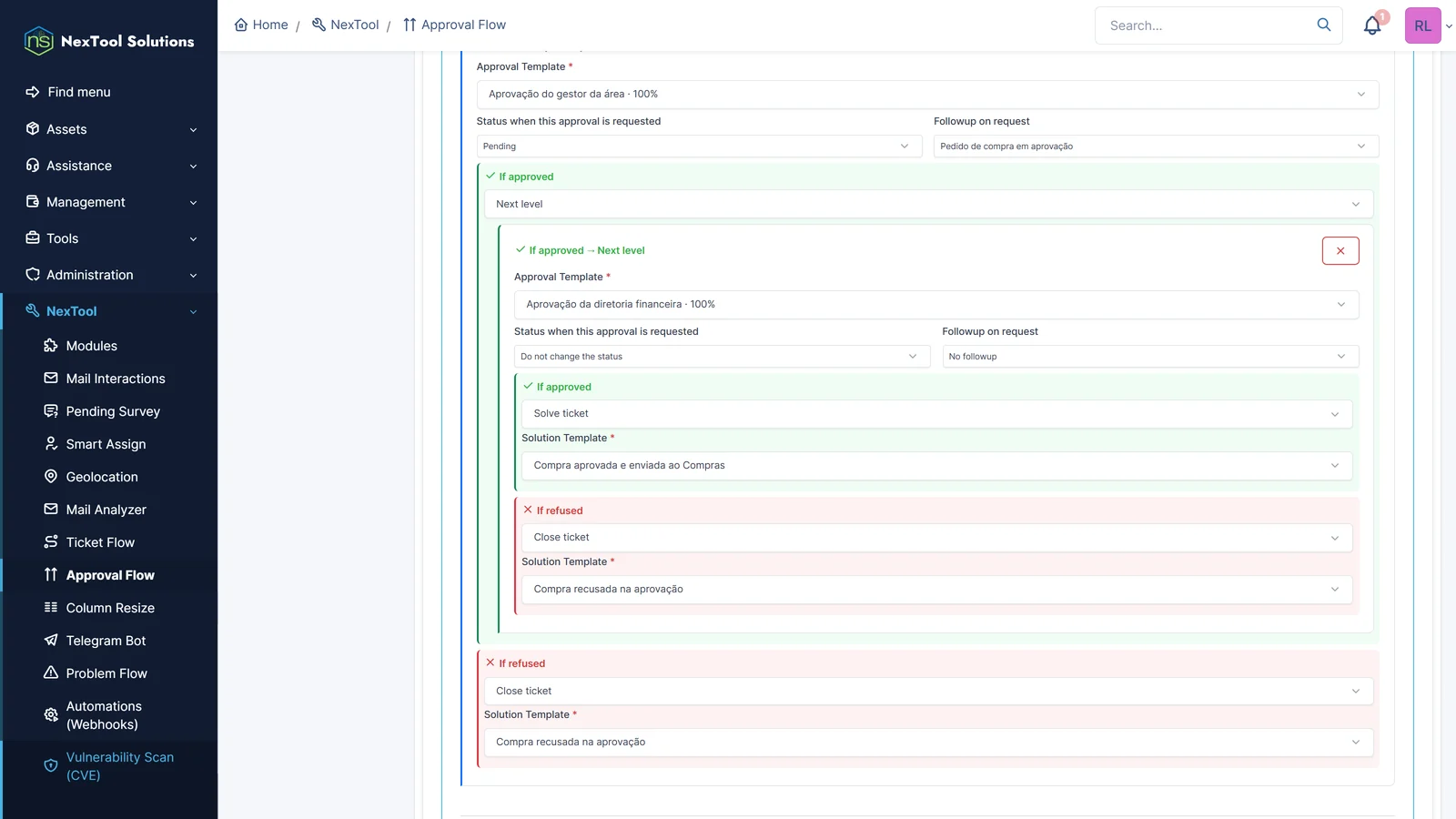Open the Pending status dropdown
This screenshot has height=819, width=1456.
click(699, 147)
